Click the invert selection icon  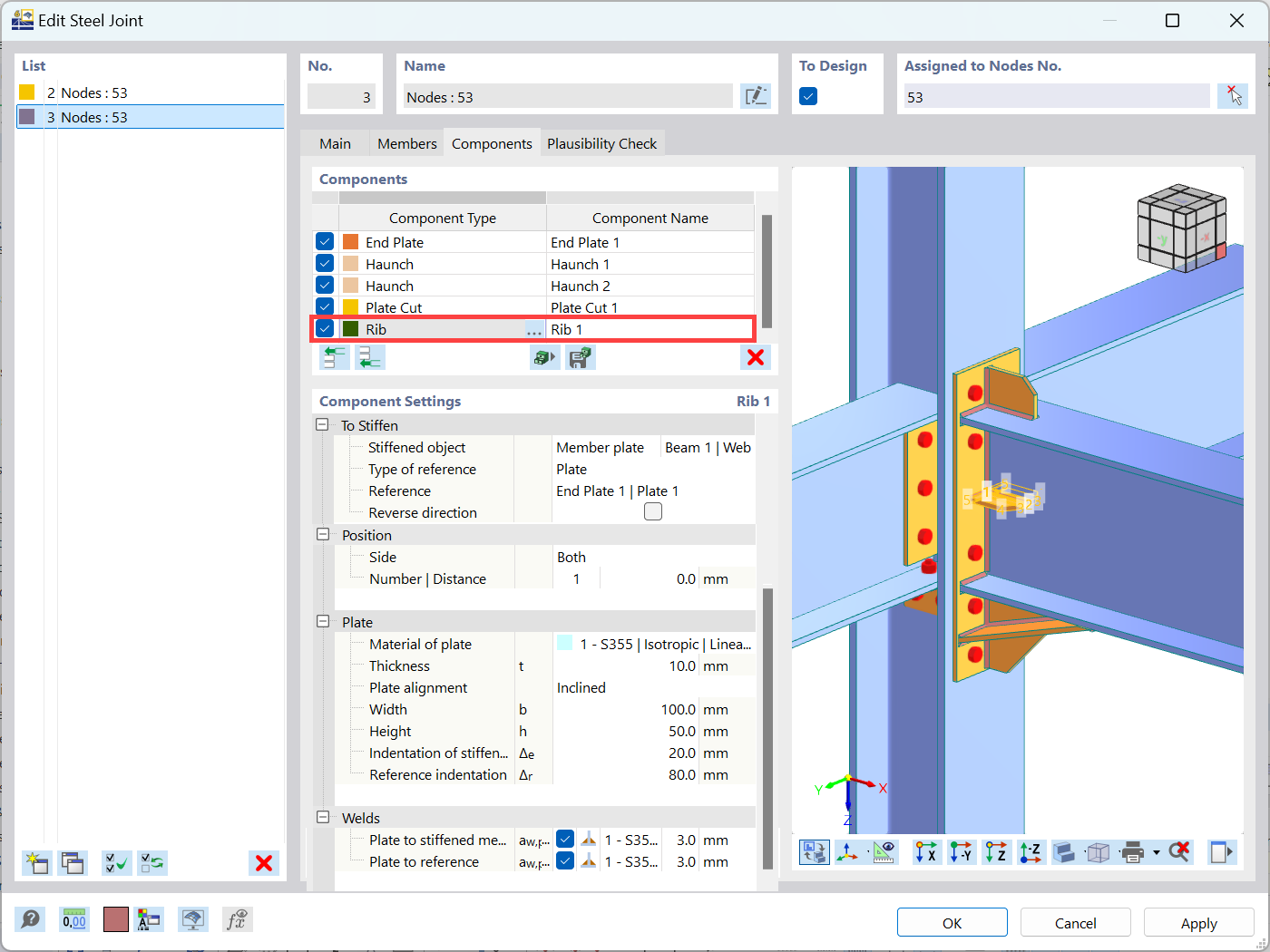point(152,863)
